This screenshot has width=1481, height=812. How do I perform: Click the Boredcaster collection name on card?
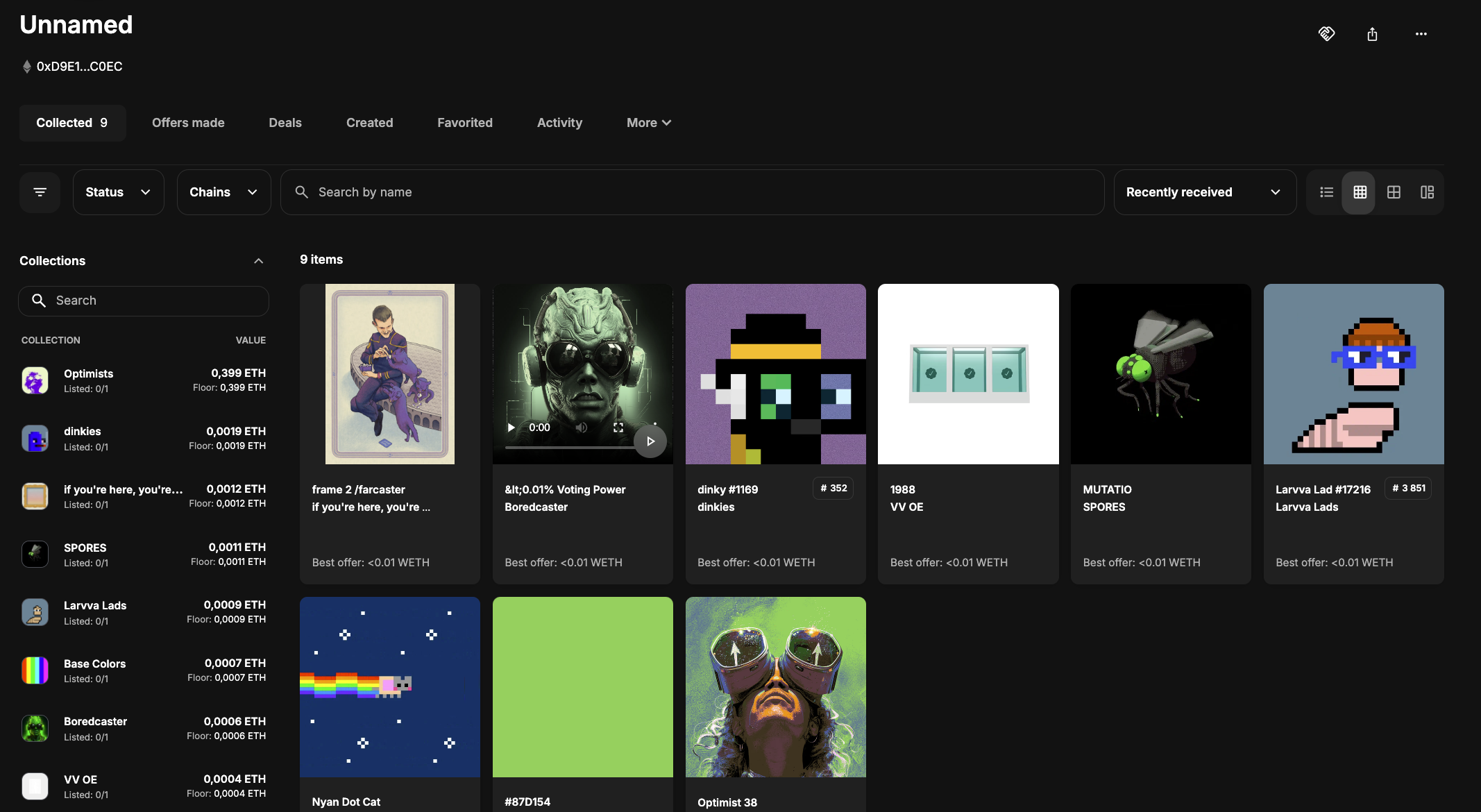536,507
